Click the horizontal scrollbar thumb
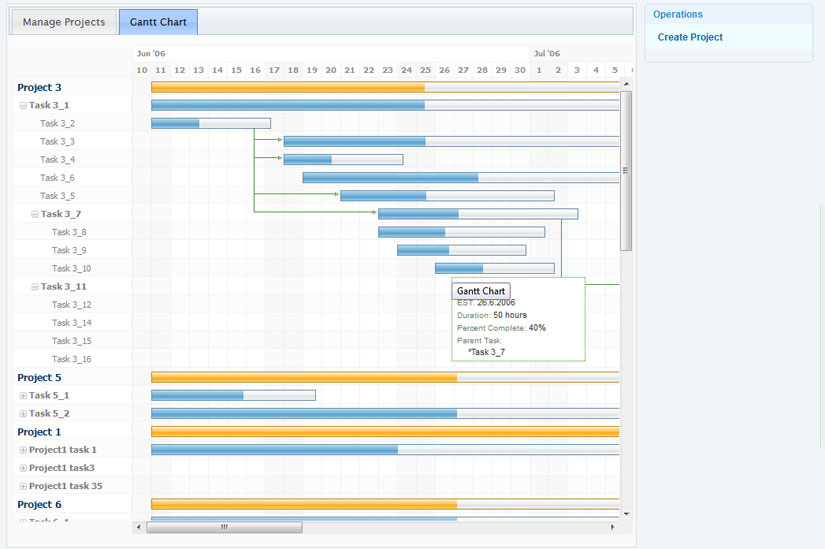 tap(224, 526)
